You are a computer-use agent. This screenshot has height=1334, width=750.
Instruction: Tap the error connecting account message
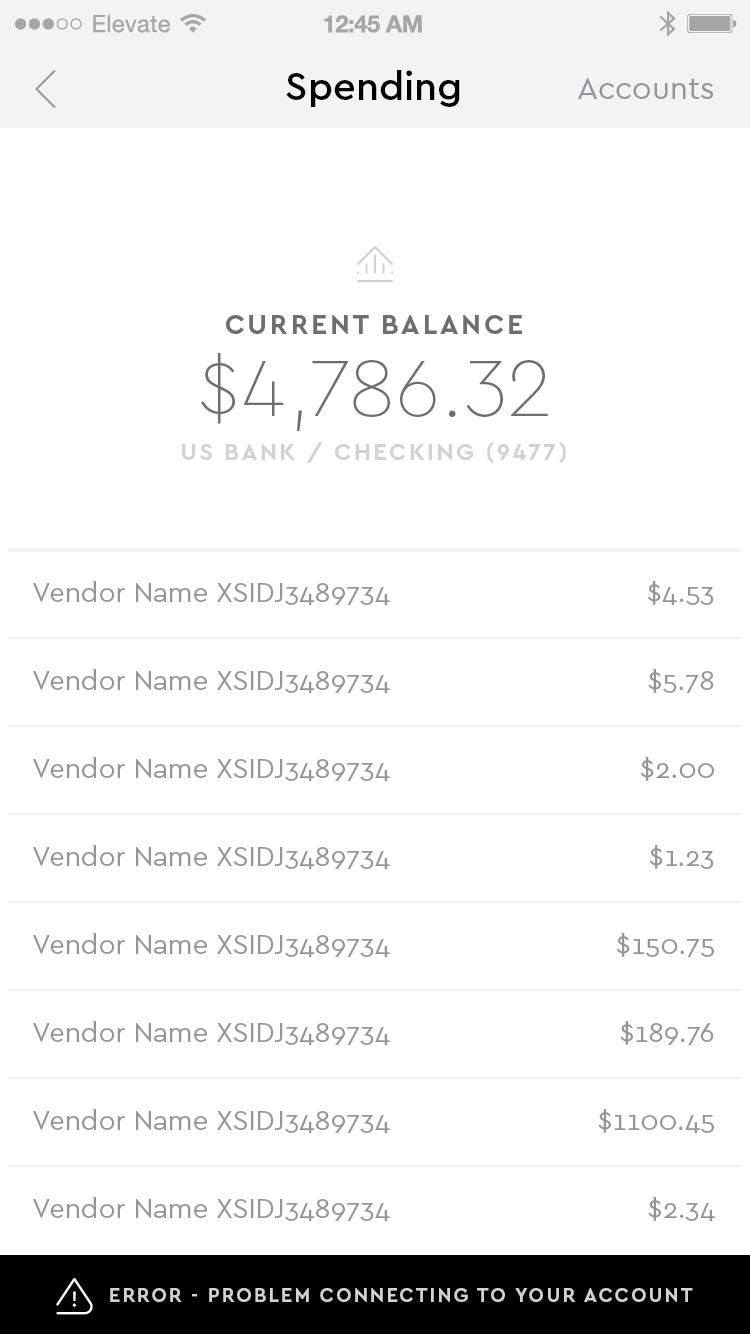coord(400,1295)
